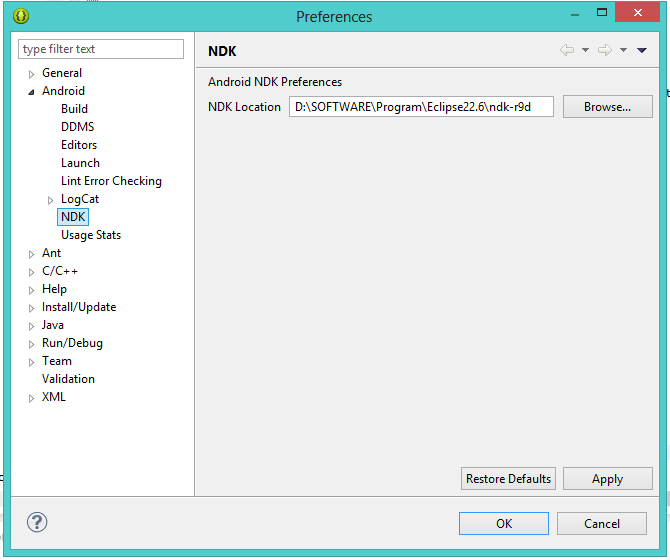Close the Preferences window
The width and height of the screenshot is (670, 560).
[x=637, y=12]
